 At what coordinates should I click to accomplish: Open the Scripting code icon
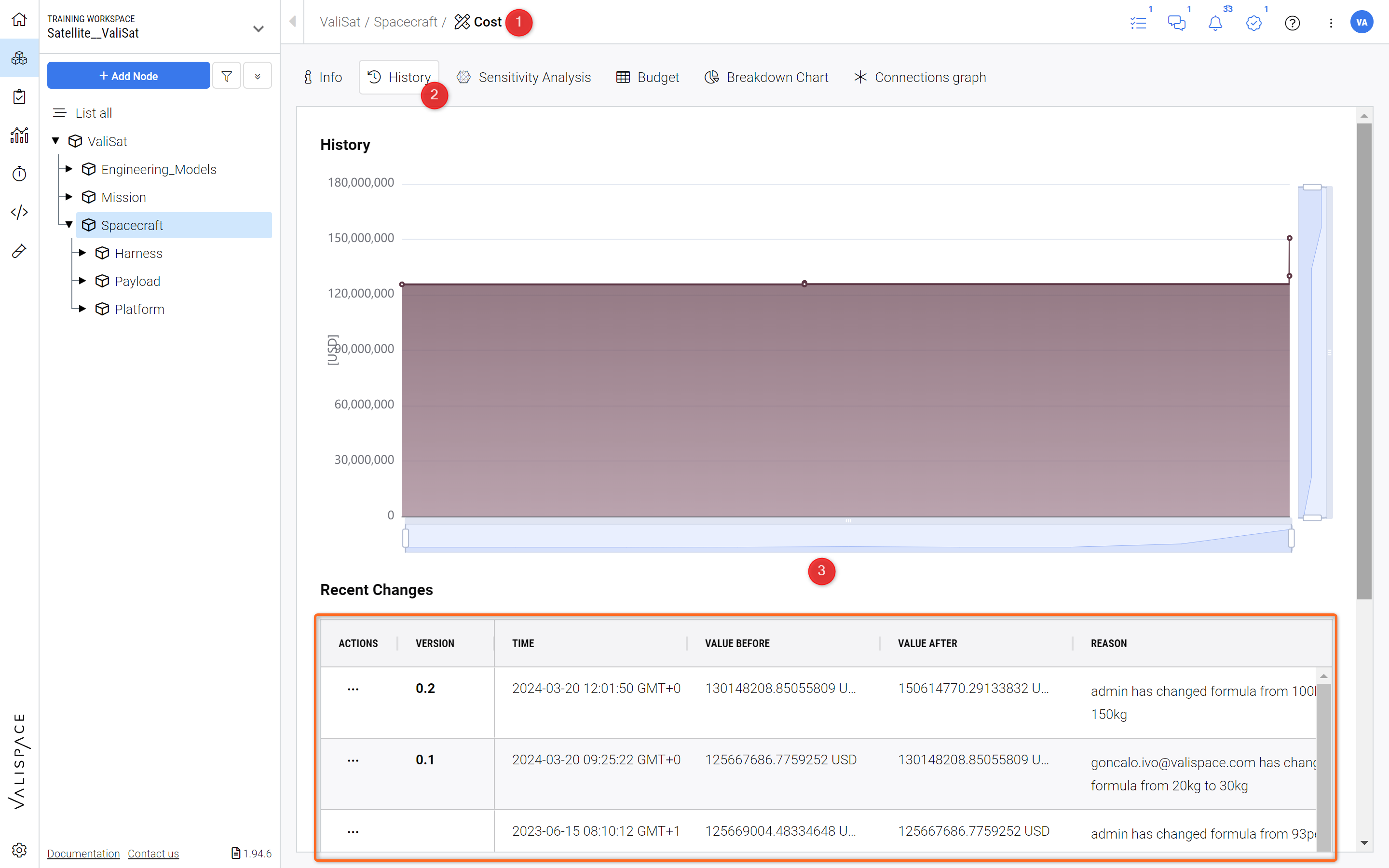[19, 212]
